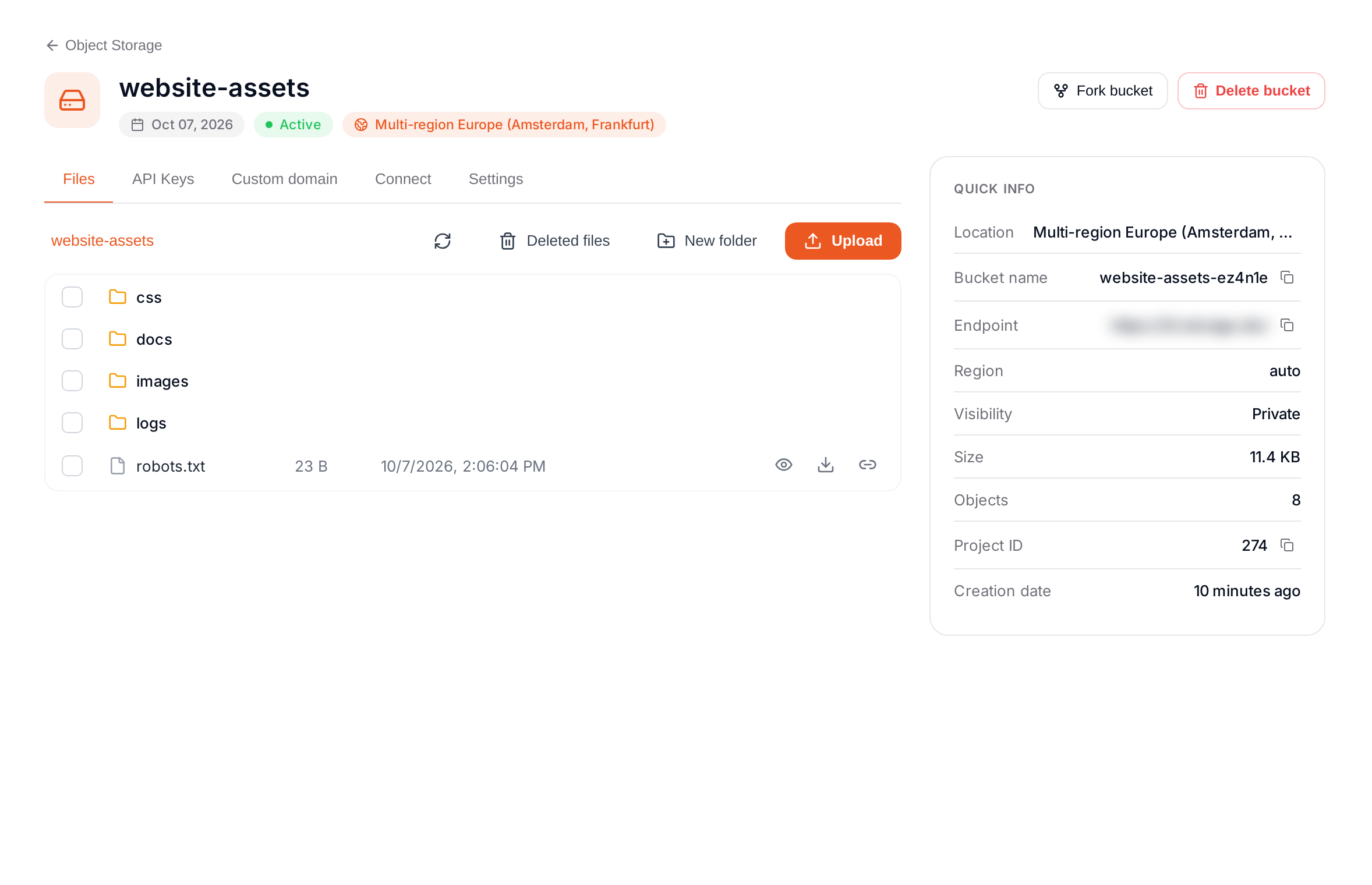Viewport: 1372px width, 885px height.
Task: Open the API Keys tab
Action: coord(163,179)
